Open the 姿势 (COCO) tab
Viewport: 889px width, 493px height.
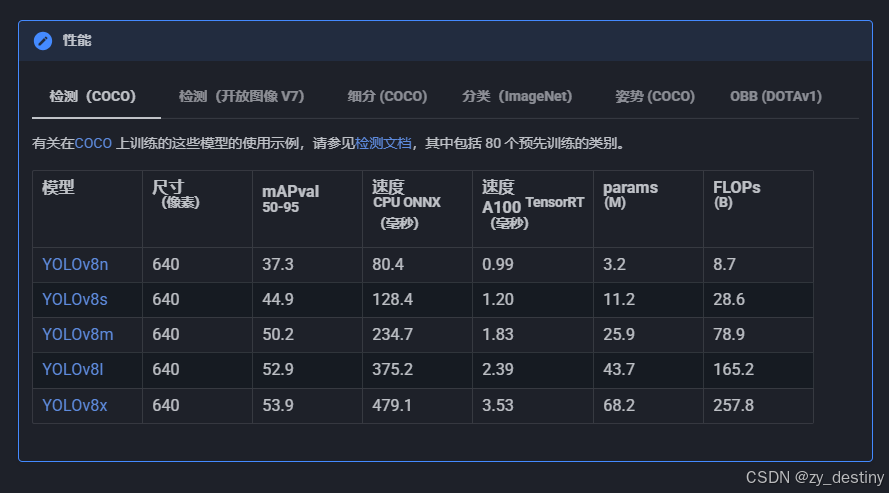point(655,96)
